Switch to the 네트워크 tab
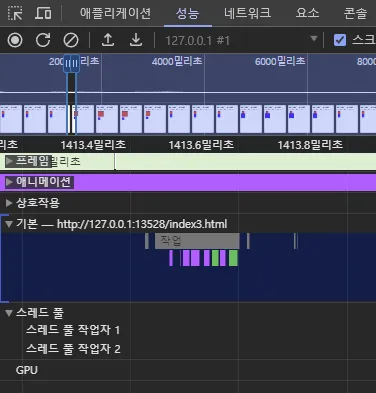Viewport: 376px width, 393px height. [247, 13]
